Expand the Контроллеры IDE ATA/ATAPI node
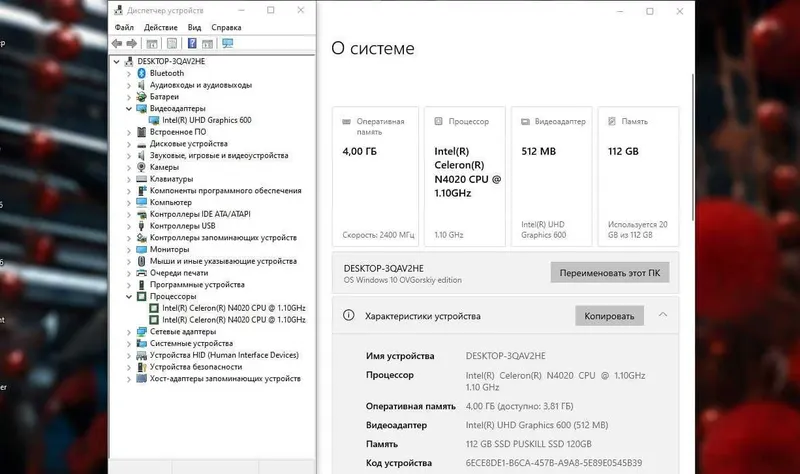 (x=129, y=214)
